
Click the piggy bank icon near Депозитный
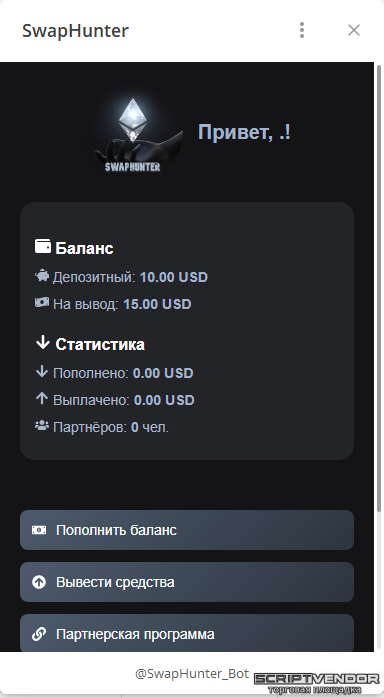pyautogui.click(x=42, y=276)
